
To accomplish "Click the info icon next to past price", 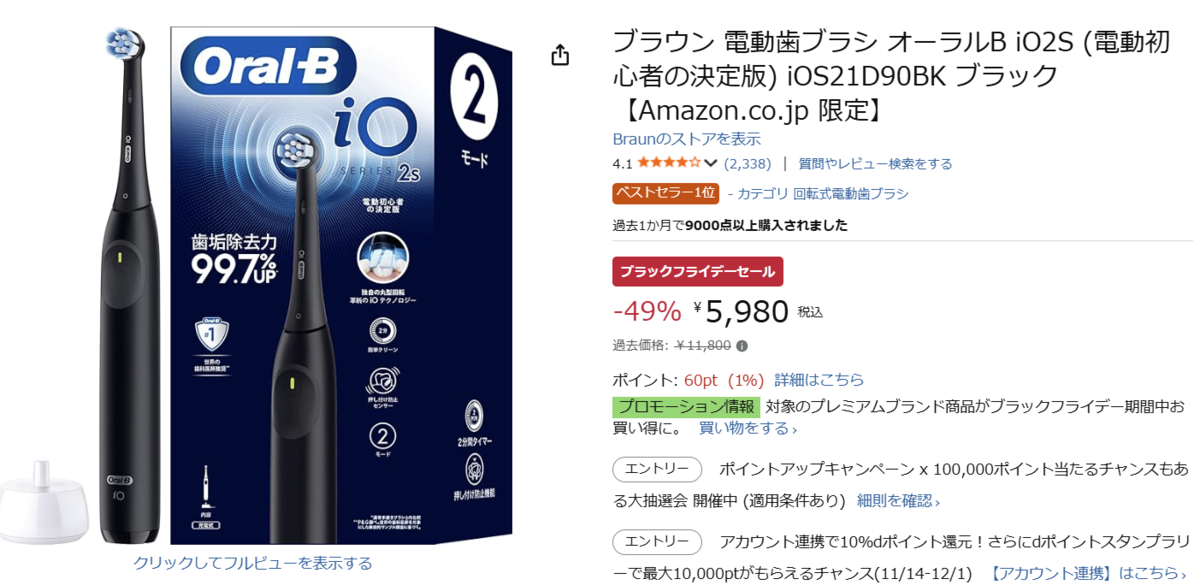I will (x=742, y=346).
